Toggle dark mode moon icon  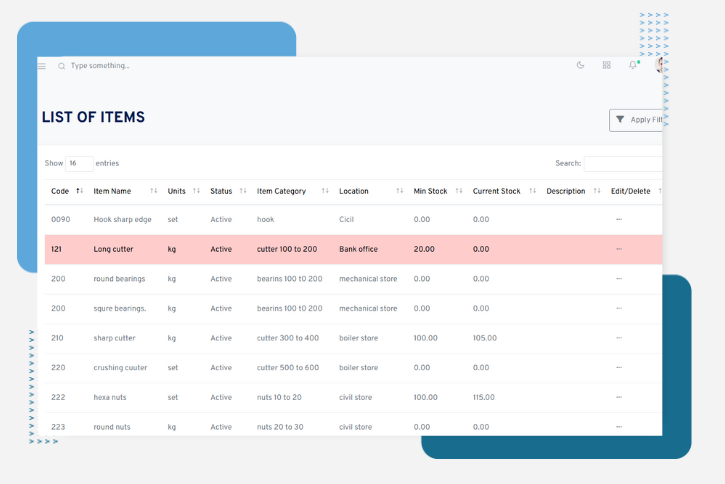tap(580, 65)
